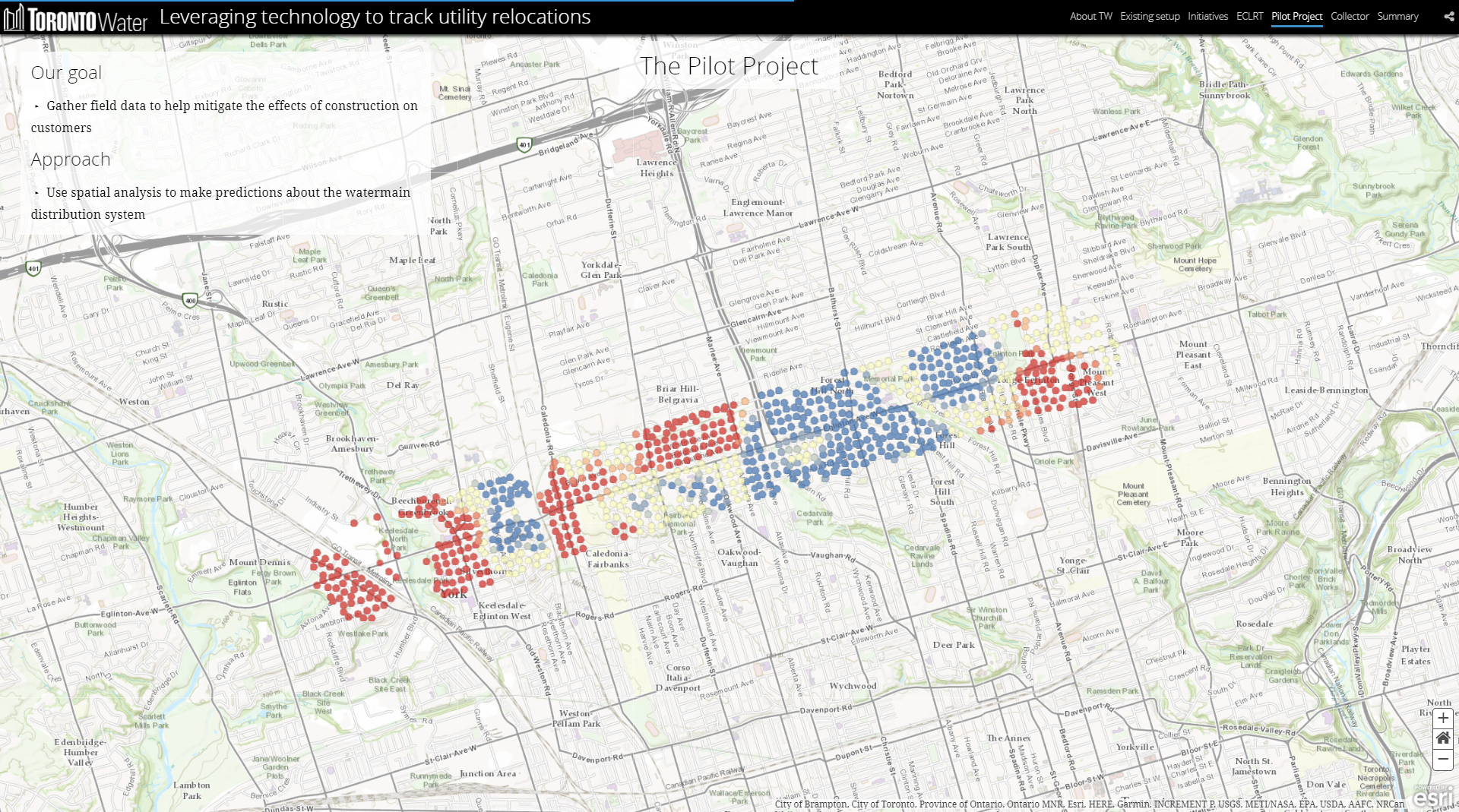Viewport: 1459px width, 812px height.
Task: Jump to the Summary tab
Action: click(1397, 17)
